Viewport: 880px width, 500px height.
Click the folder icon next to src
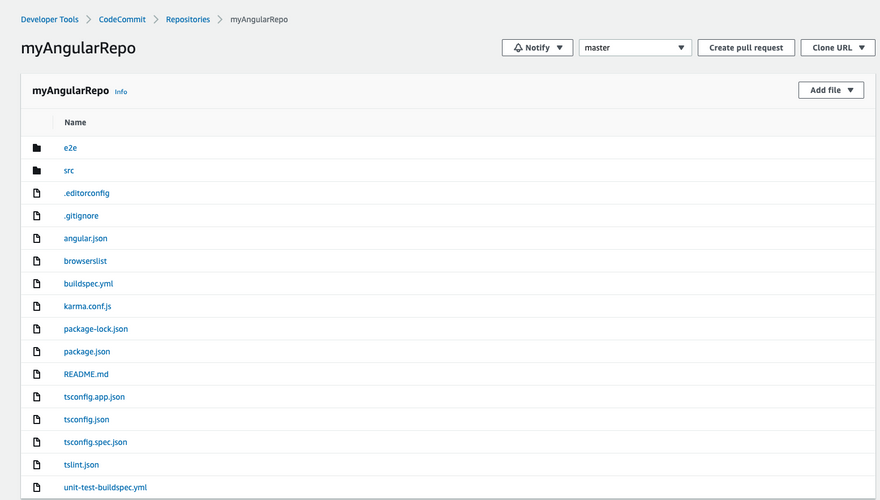(37, 171)
